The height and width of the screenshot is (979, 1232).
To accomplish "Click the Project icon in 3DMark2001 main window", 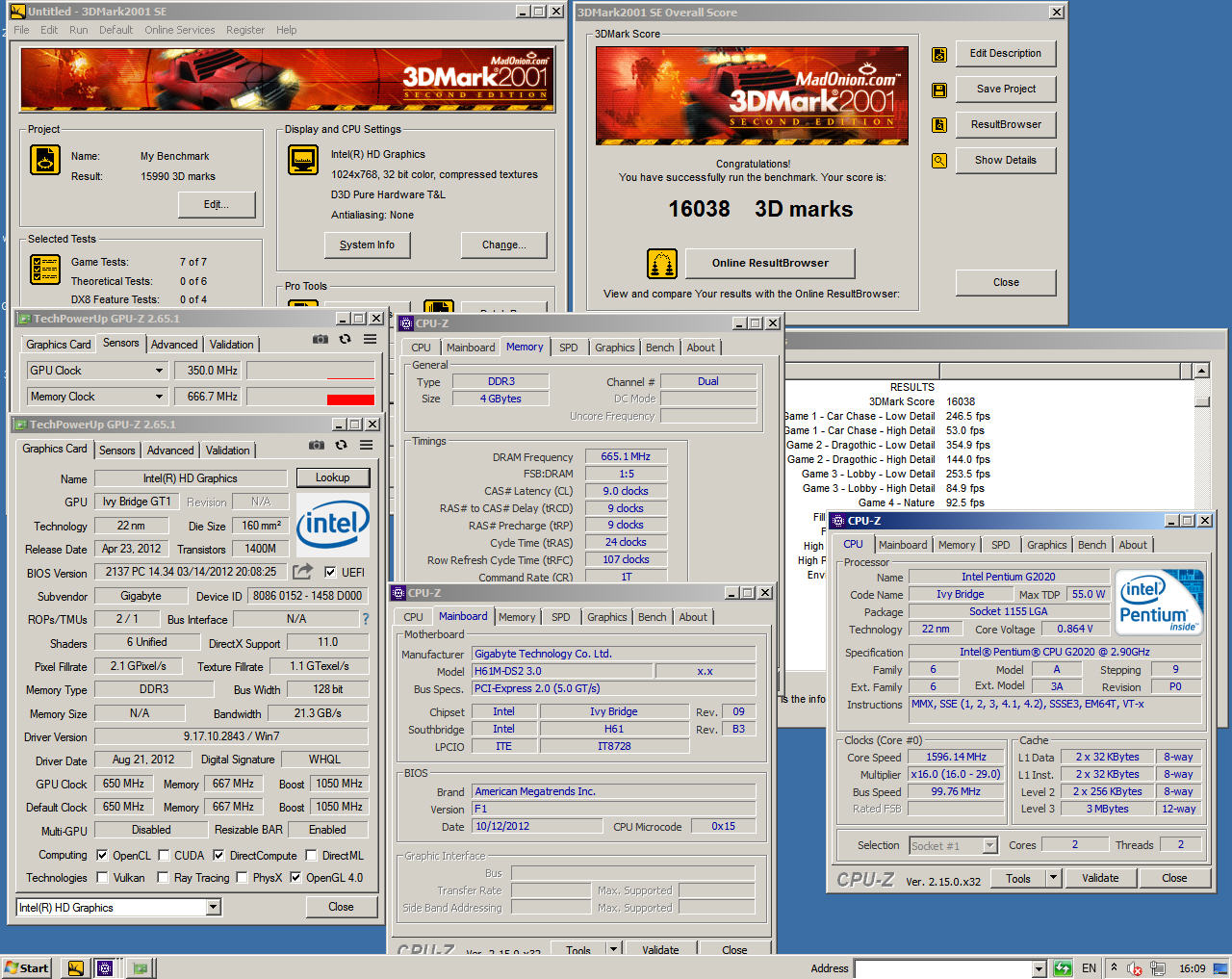I will click(45, 159).
